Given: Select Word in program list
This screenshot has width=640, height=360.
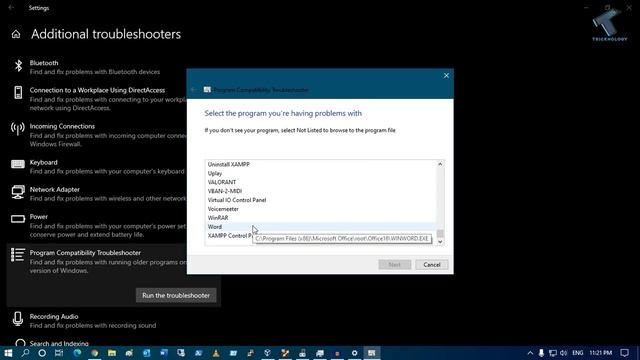Looking at the screenshot, I should pyautogui.click(x=320, y=227).
